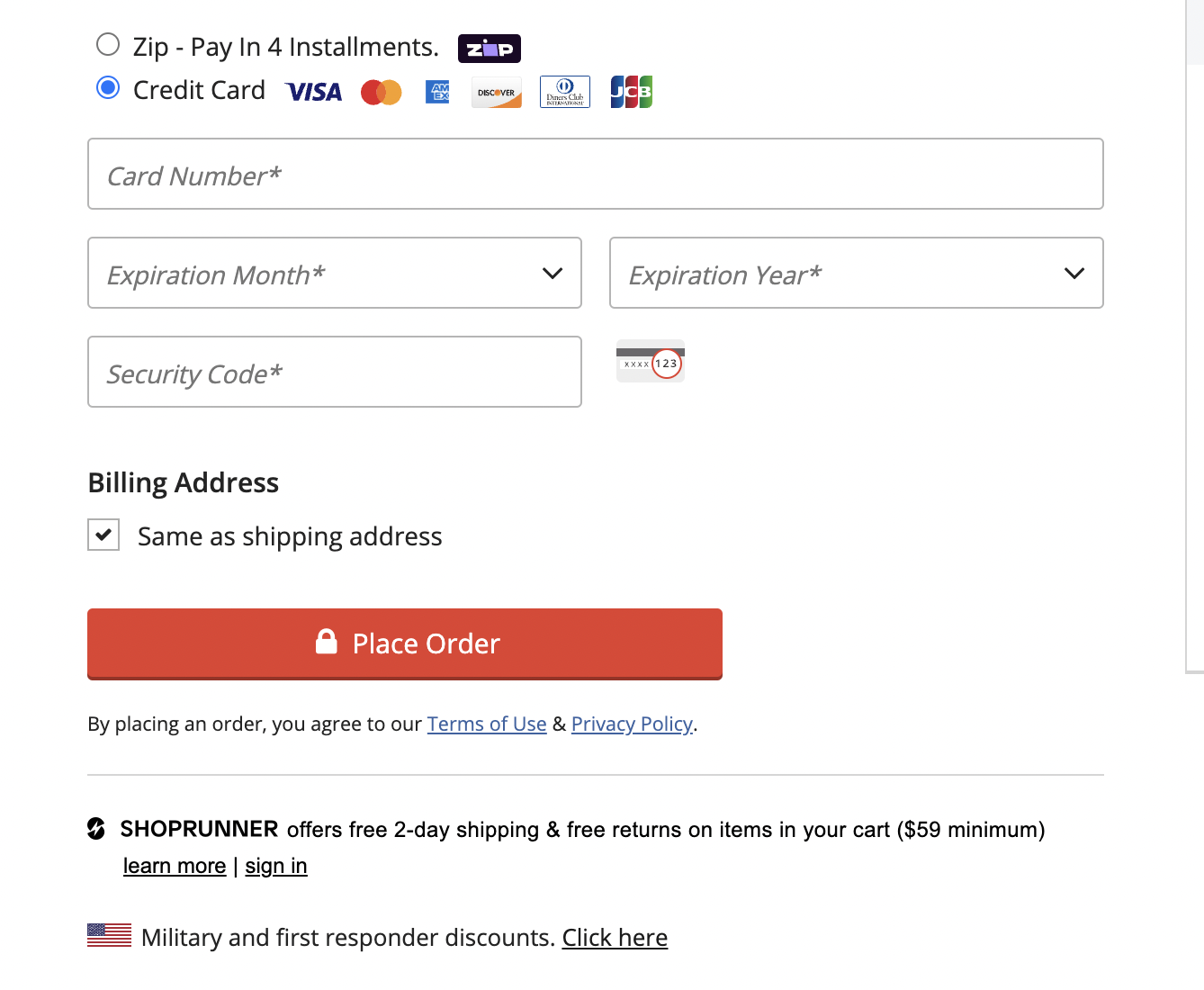Click the security code hint card image
This screenshot has height=990, width=1204.
point(651,362)
